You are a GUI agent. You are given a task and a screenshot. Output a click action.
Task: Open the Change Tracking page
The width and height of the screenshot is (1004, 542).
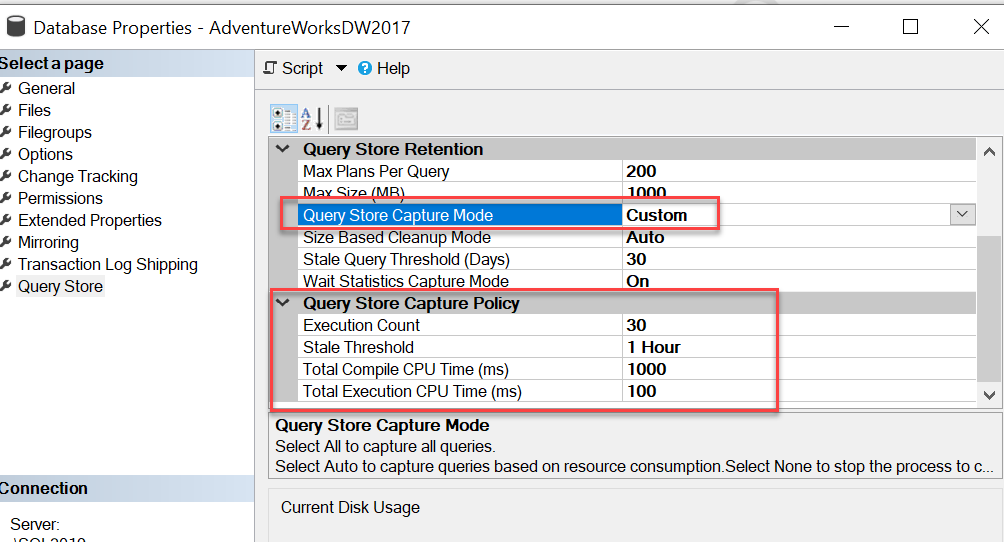[x=77, y=176]
